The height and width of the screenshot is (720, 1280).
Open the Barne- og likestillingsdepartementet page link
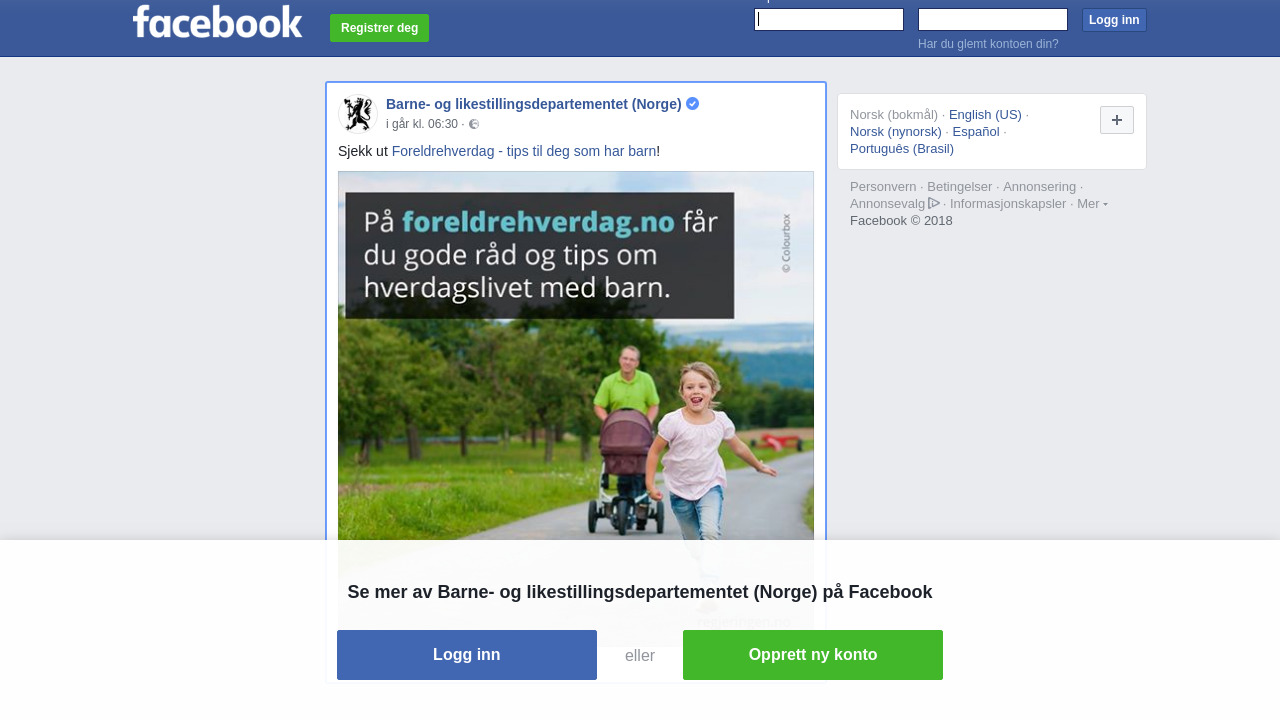(534, 104)
